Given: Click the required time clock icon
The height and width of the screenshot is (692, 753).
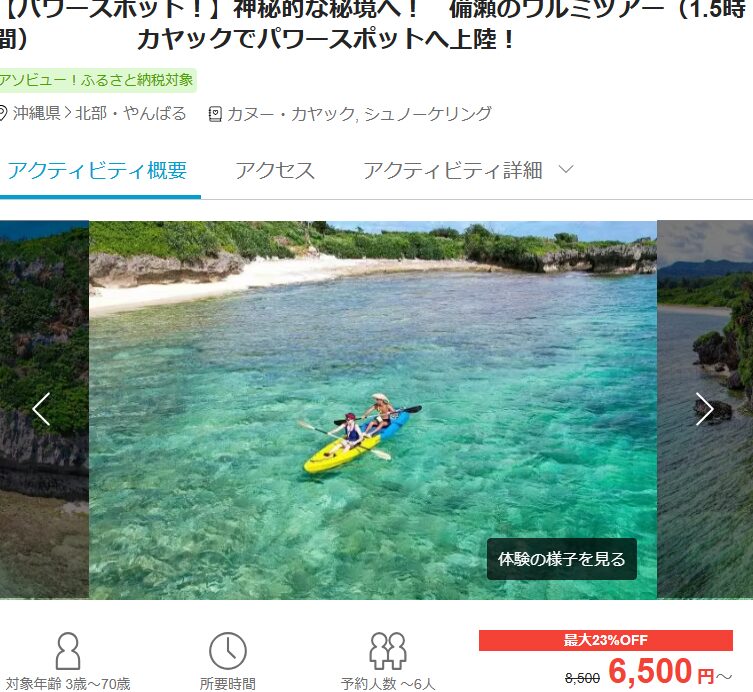Looking at the screenshot, I should 228,651.
